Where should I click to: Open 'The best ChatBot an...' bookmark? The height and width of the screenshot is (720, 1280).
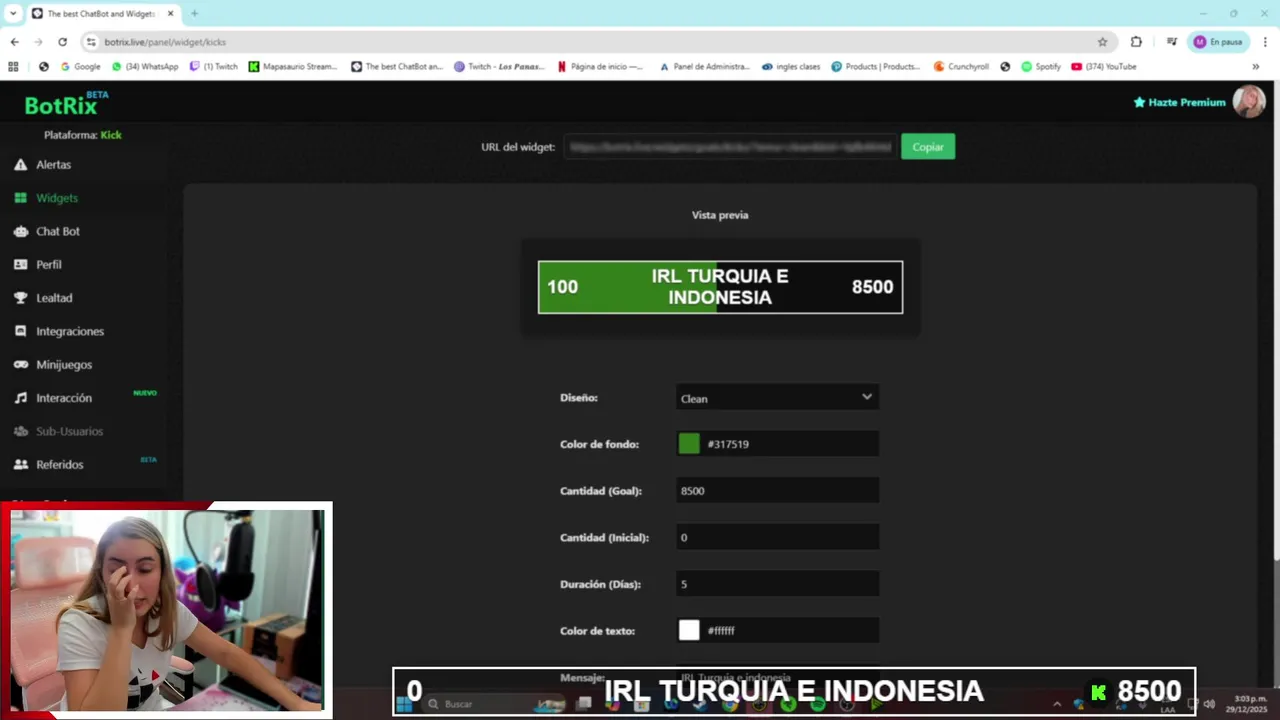point(397,67)
